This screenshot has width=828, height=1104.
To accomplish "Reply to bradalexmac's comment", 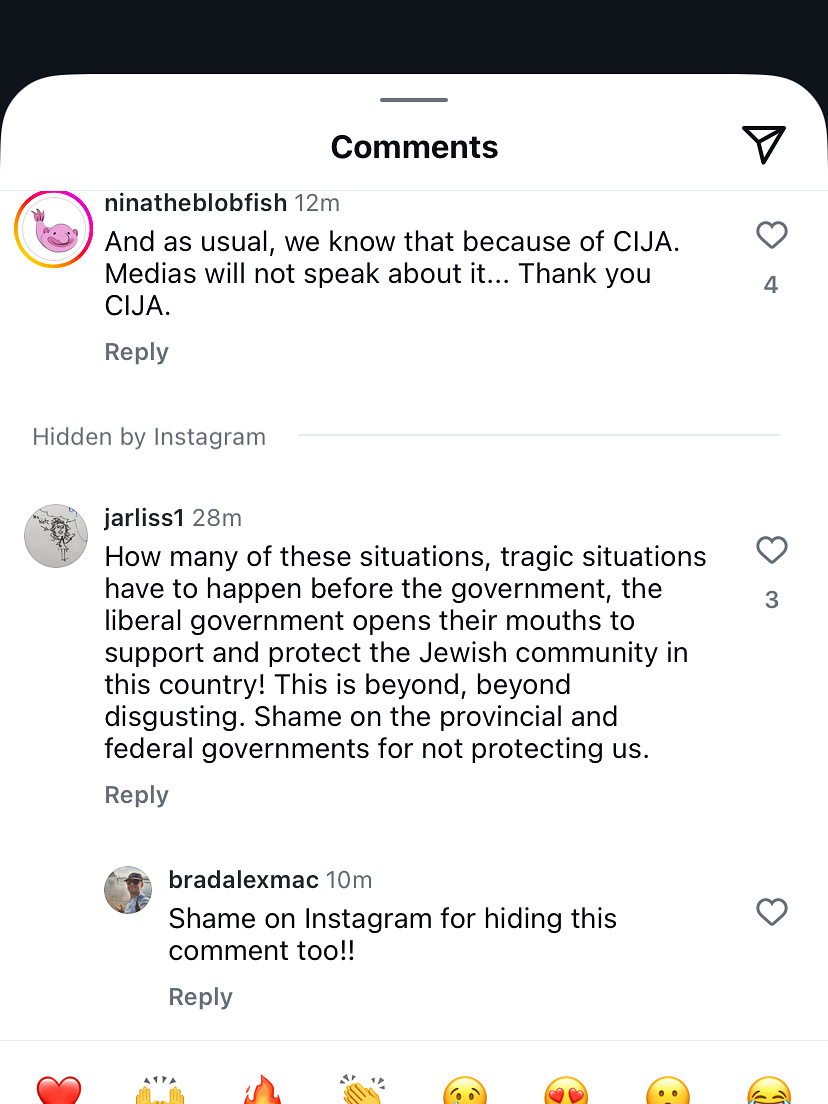I will [x=200, y=997].
